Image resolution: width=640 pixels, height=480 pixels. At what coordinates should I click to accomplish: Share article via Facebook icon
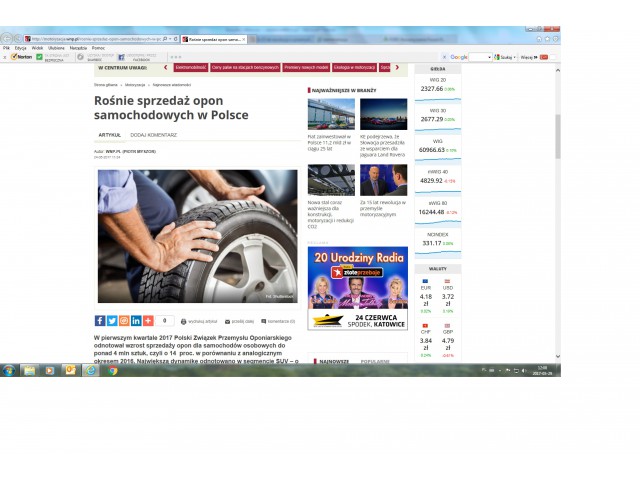[x=99, y=321]
